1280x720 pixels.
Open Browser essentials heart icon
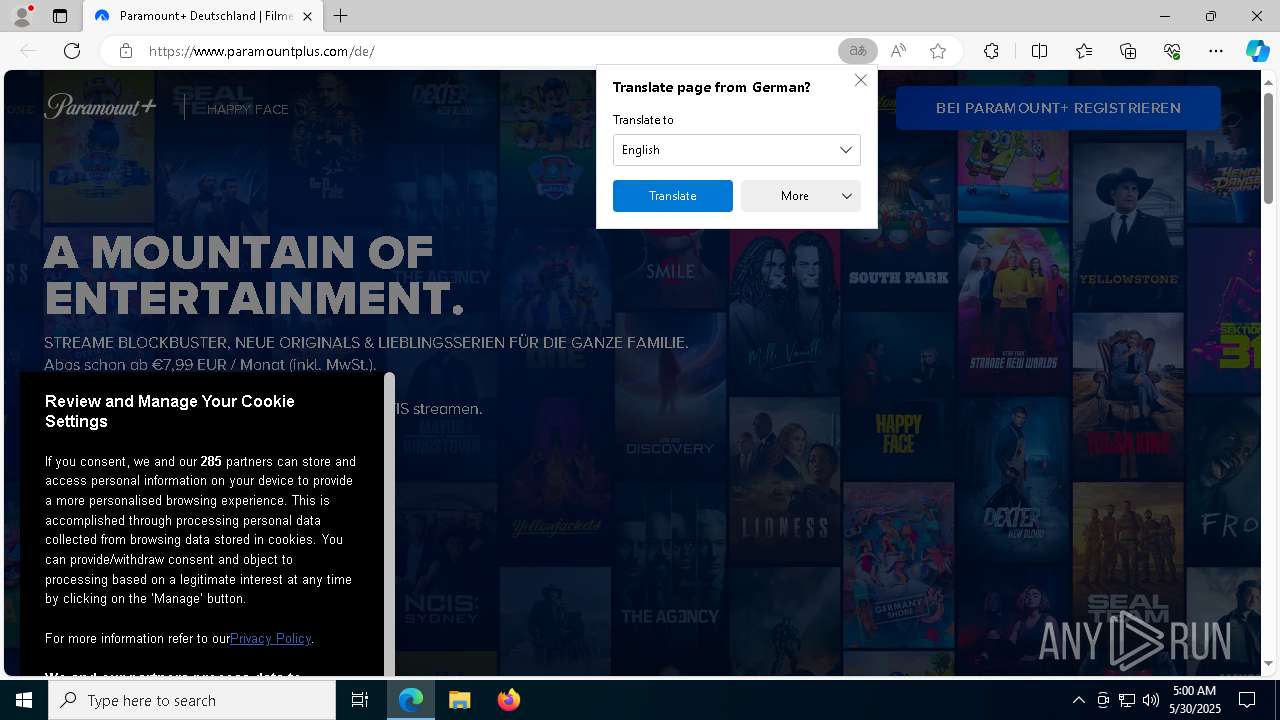coord(1172,51)
